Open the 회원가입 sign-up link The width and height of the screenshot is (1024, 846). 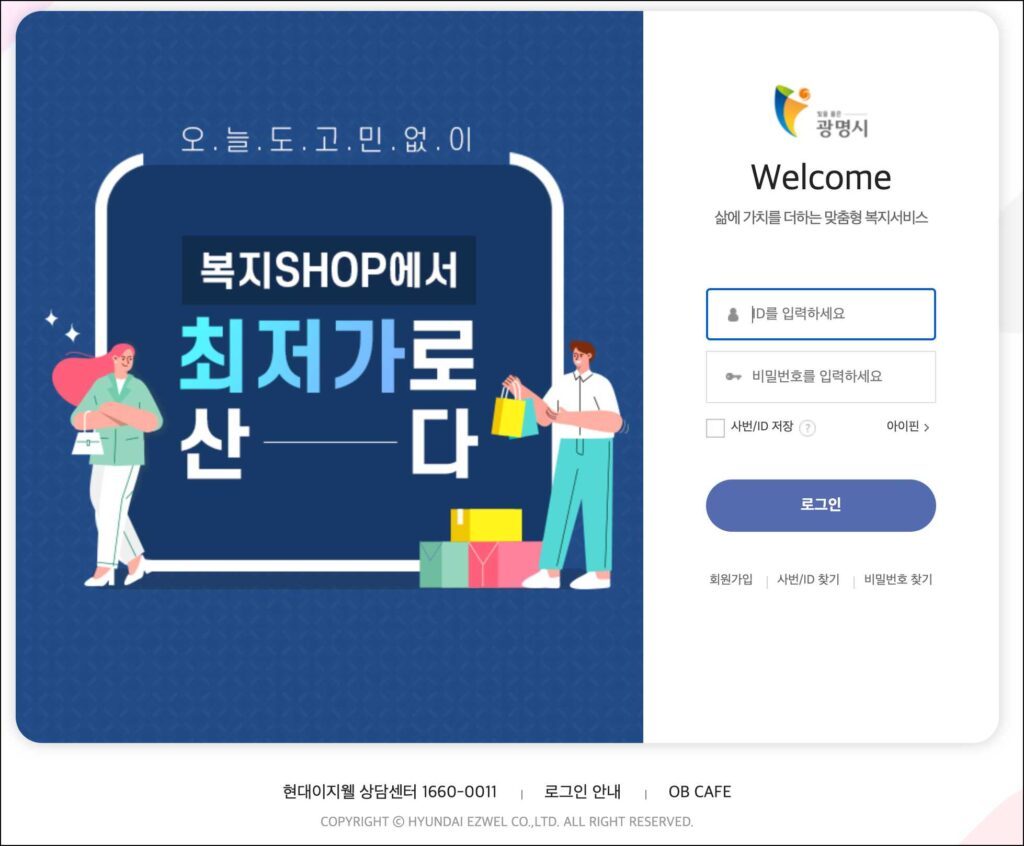[x=731, y=579]
